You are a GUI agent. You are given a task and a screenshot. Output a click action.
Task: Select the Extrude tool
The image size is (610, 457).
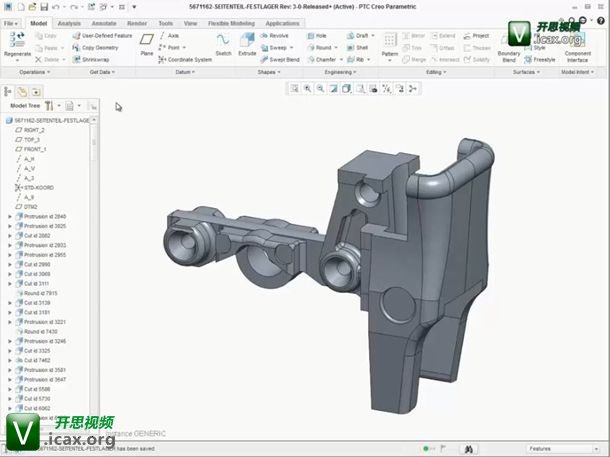[247, 45]
